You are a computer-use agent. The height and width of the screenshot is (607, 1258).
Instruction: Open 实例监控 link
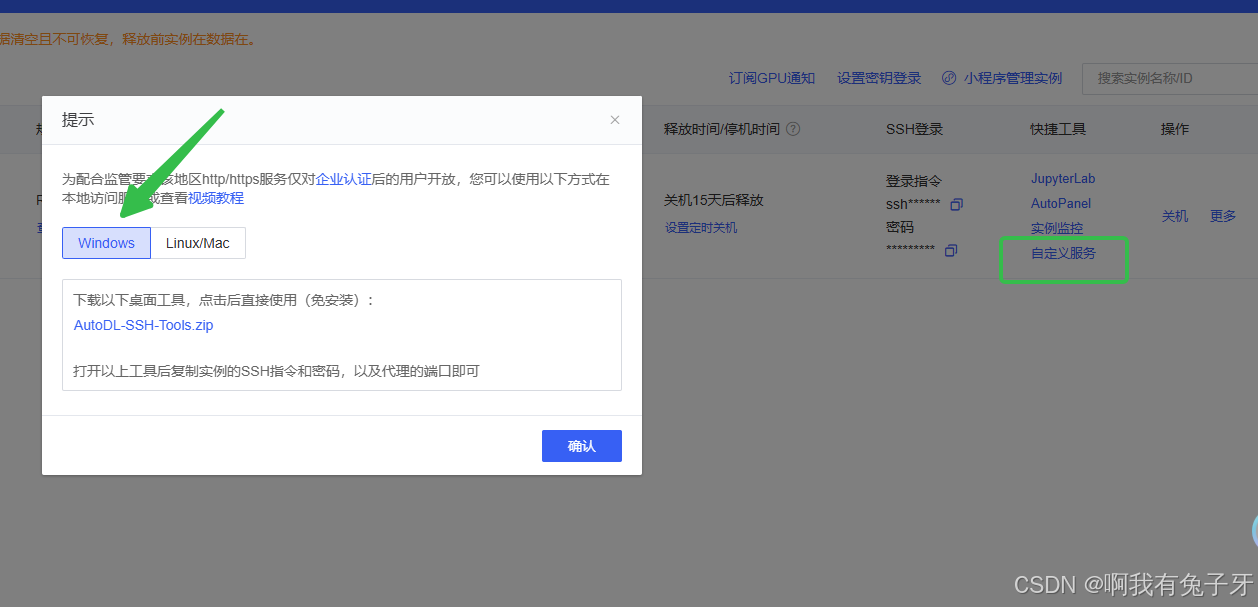(1057, 229)
